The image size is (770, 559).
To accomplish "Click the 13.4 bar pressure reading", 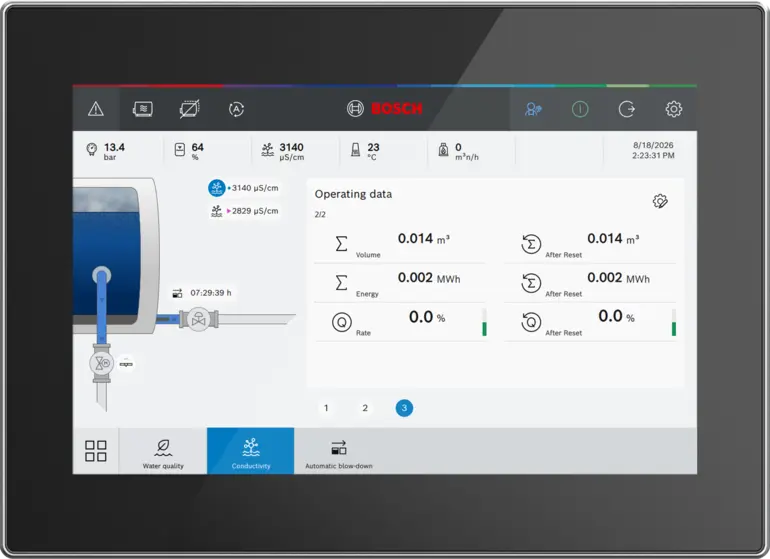I will click(114, 150).
